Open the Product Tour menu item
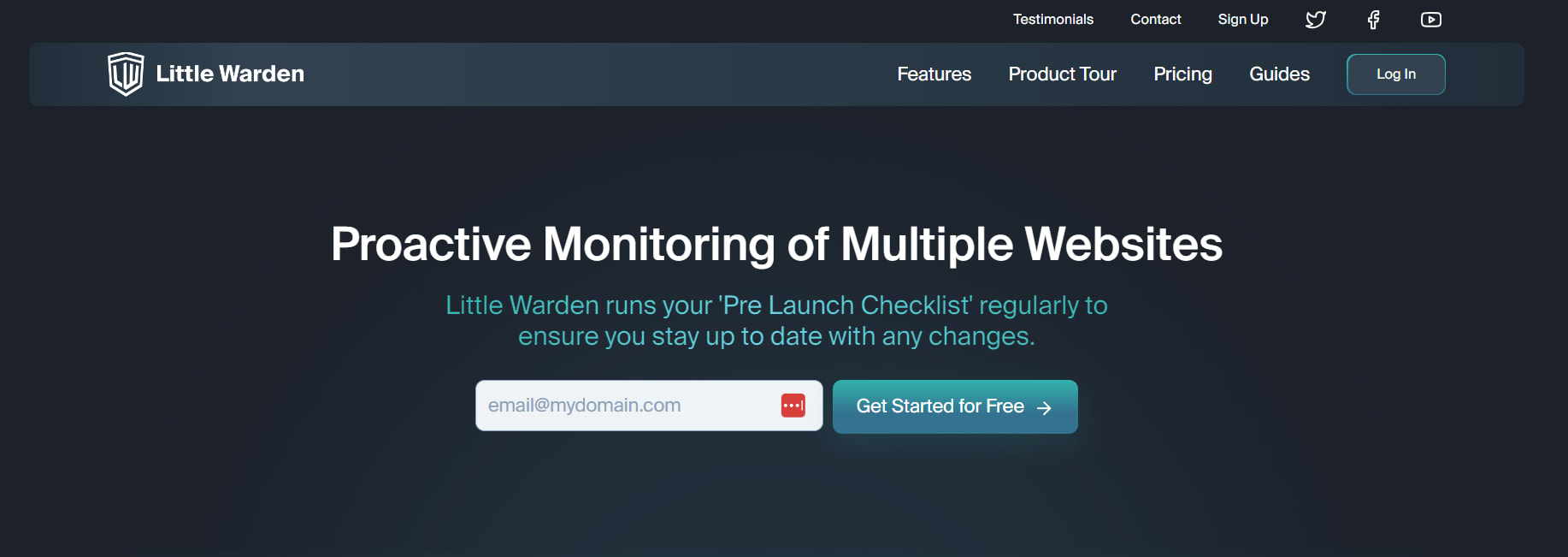 1063,74
